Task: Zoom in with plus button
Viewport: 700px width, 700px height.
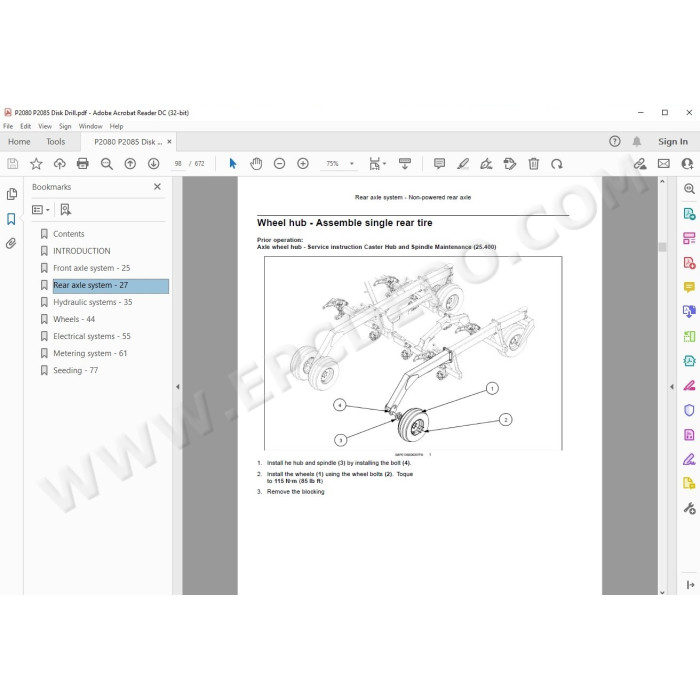Action: 303,164
